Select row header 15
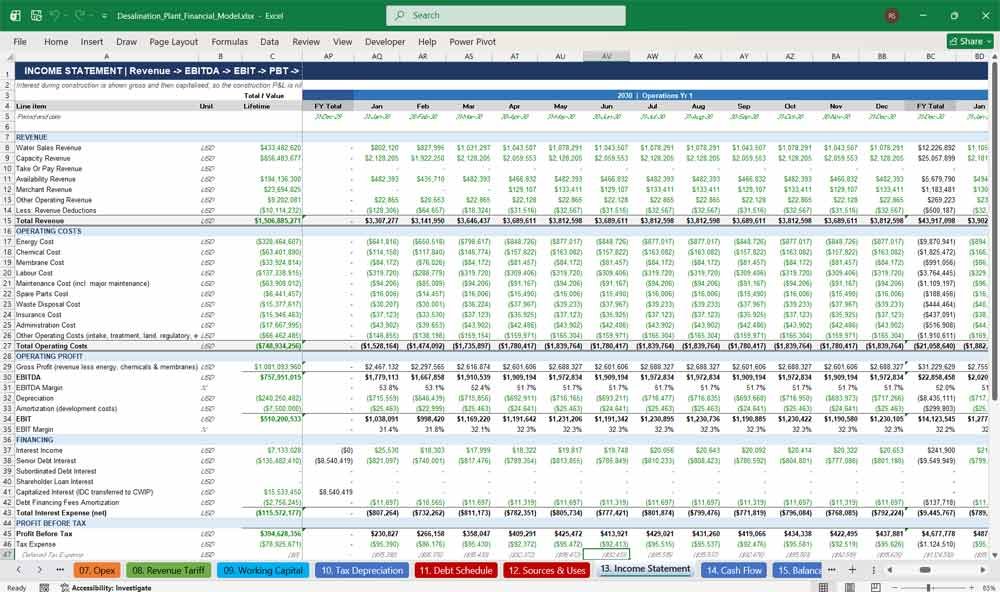This screenshot has height=592, width=1000. (7, 221)
